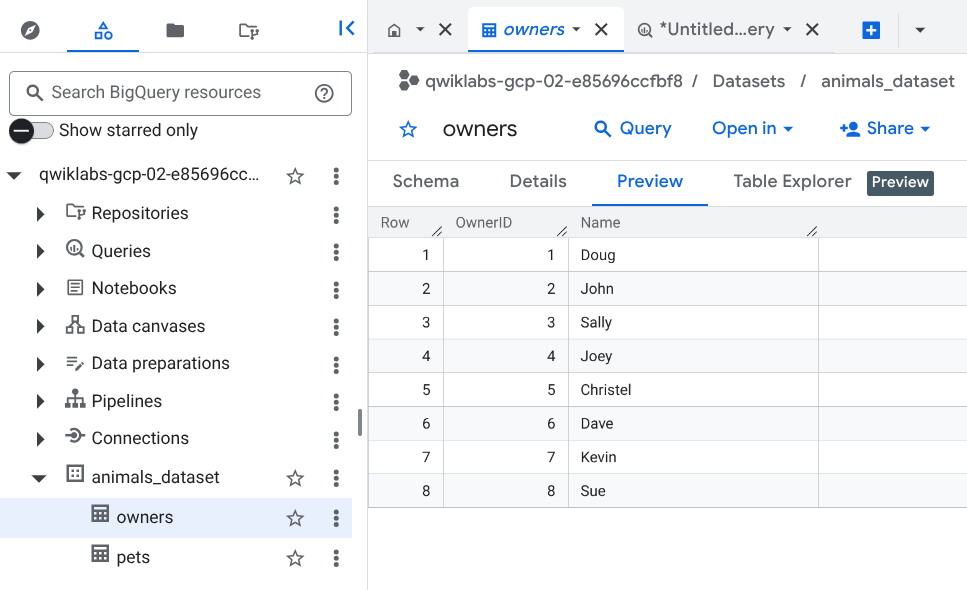The image size is (967, 590).
Task: Click the Query button
Action: click(x=632, y=128)
